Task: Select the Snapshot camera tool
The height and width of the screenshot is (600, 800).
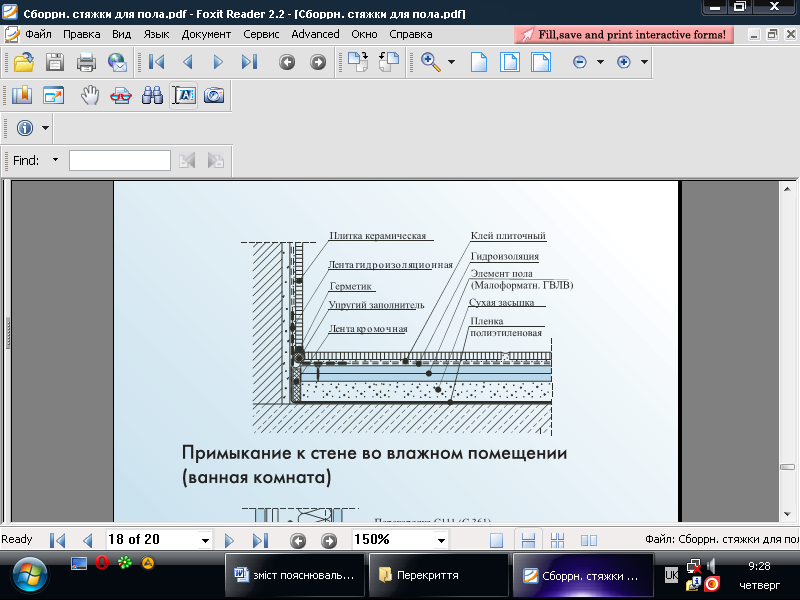Action: (x=214, y=95)
